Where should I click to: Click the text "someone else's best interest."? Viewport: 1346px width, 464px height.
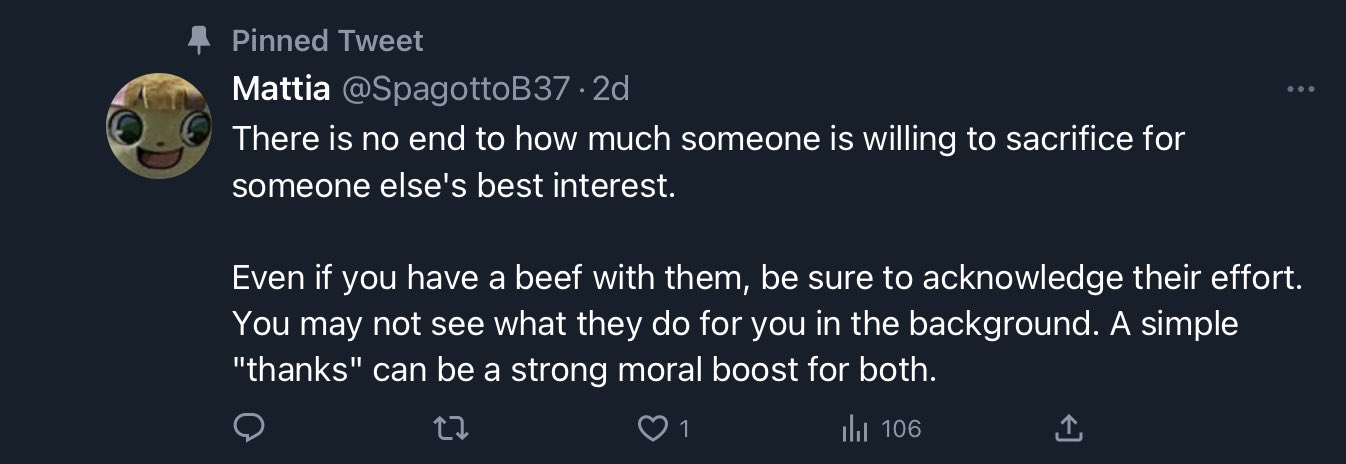click(x=454, y=186)
